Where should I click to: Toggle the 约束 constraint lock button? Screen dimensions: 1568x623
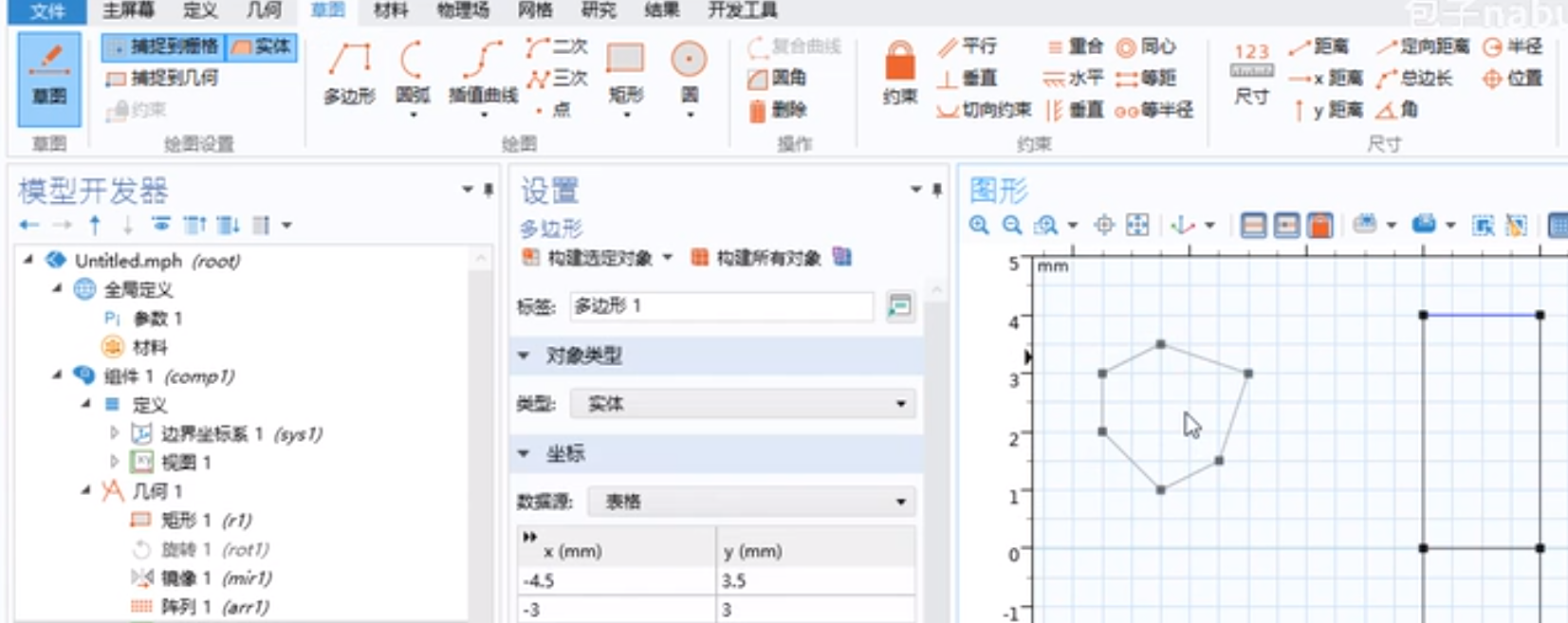pyautogui.click(x=900, y=72)
